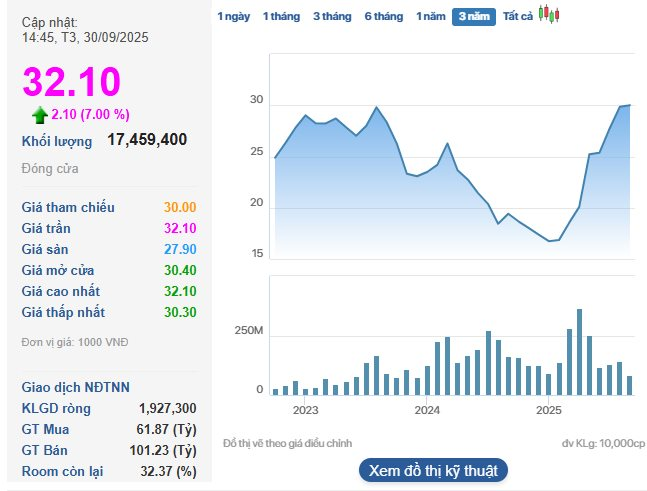Select the 1 ngày time range tab
Image resolution: width=647 pixels, height=491 pixels.
coord(233,16)
